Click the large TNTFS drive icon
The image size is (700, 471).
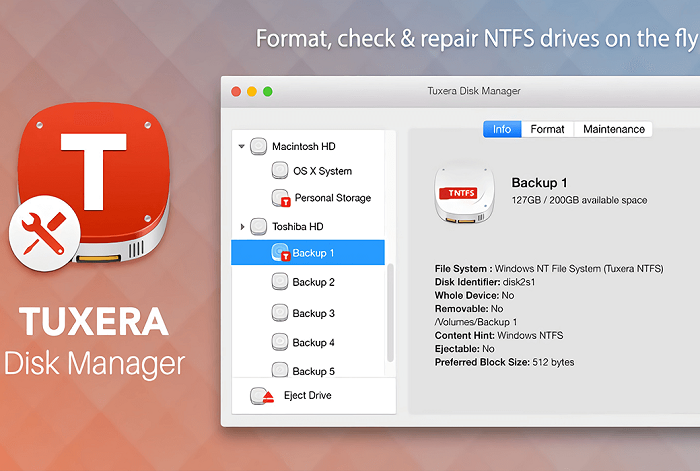coord(464,195)
